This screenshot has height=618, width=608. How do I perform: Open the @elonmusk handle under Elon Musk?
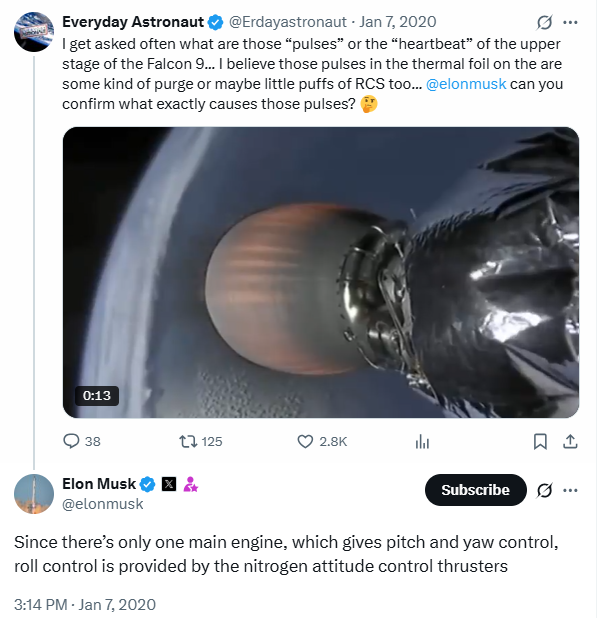click(x=103, y=505)
